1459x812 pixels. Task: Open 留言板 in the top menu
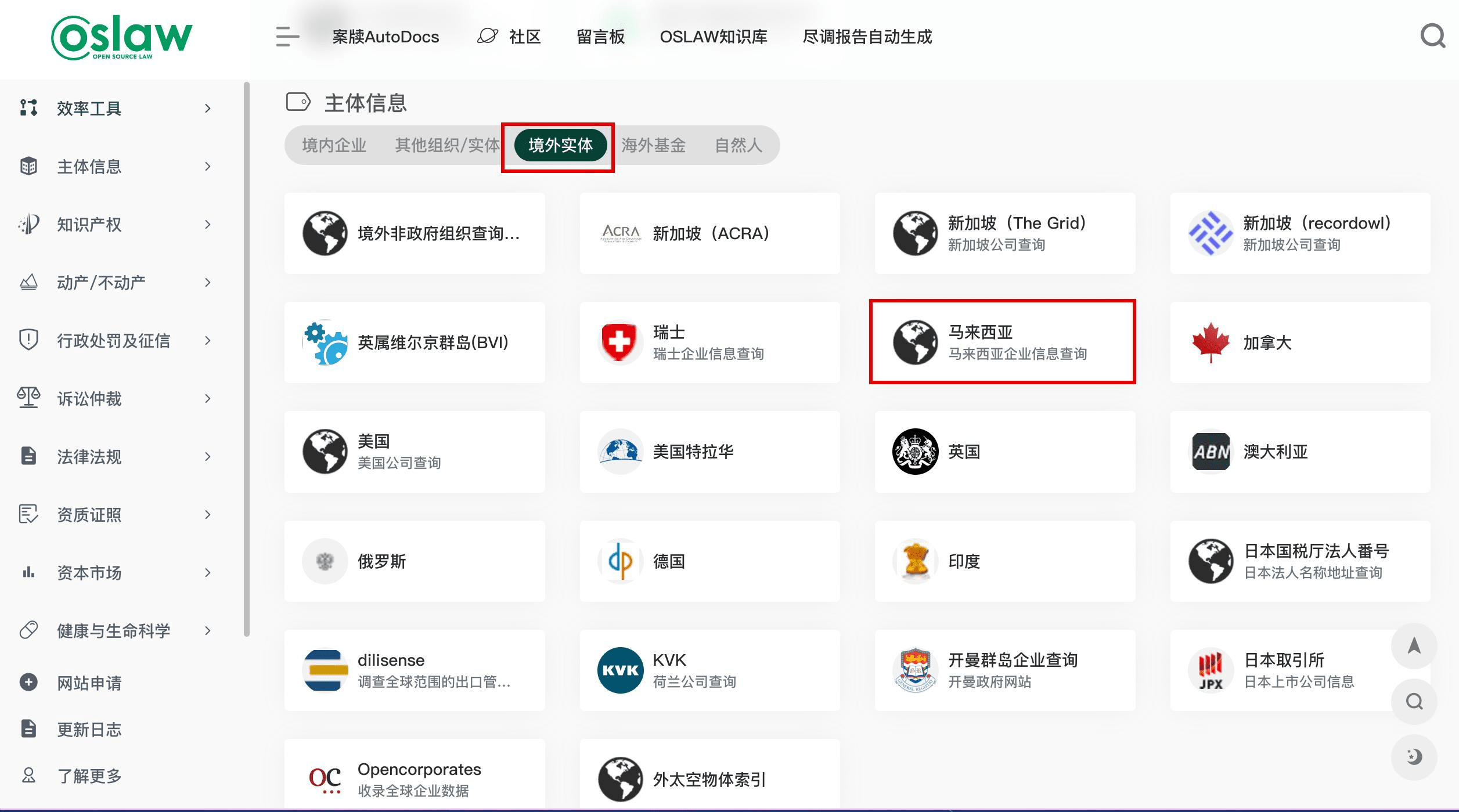[x=600, y=37]
